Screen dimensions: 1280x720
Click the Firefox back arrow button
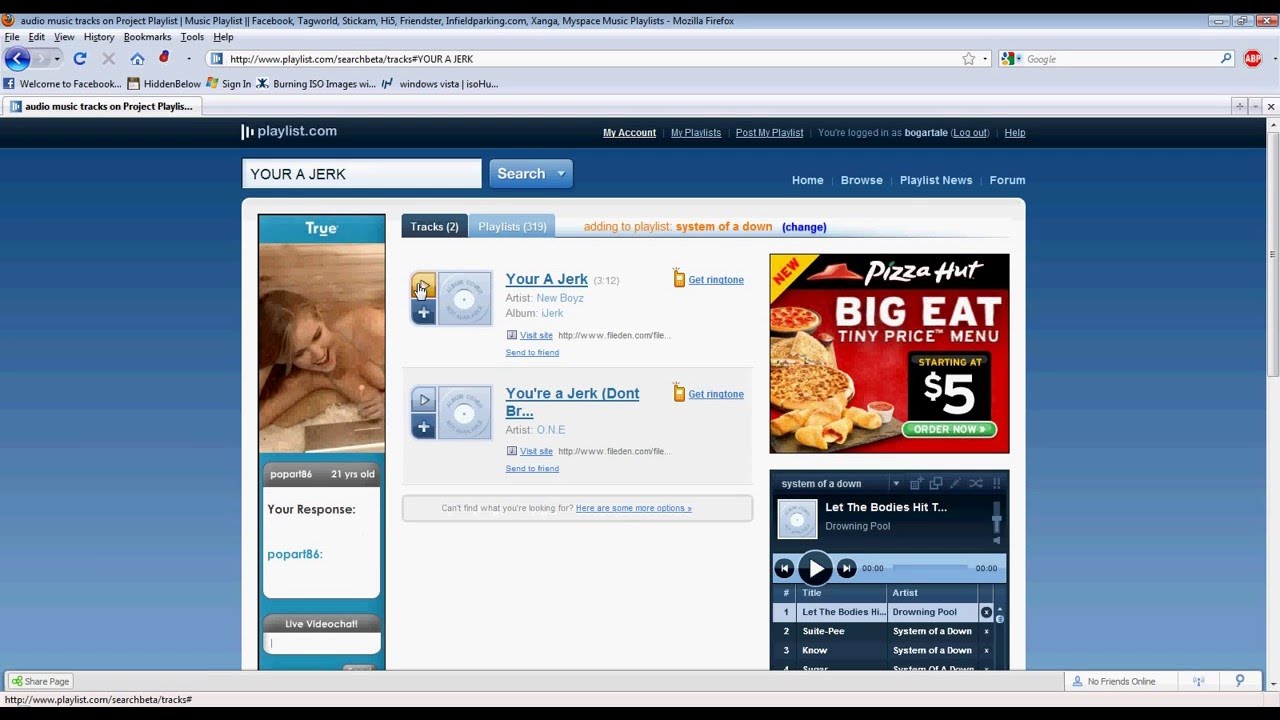point(18,59)
